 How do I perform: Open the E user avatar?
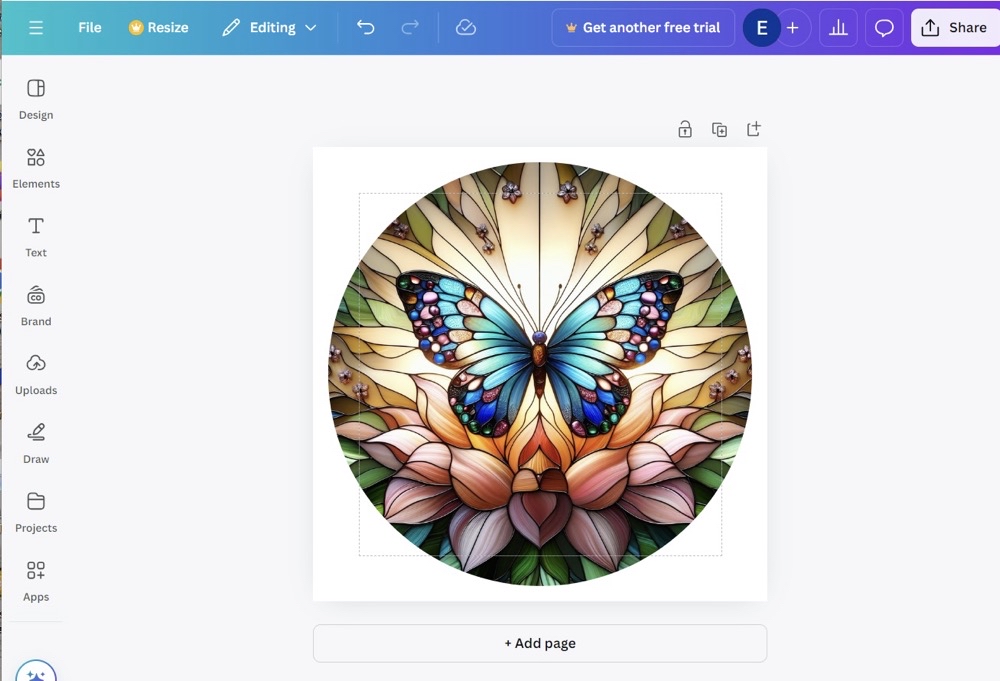tap(761, 27)
